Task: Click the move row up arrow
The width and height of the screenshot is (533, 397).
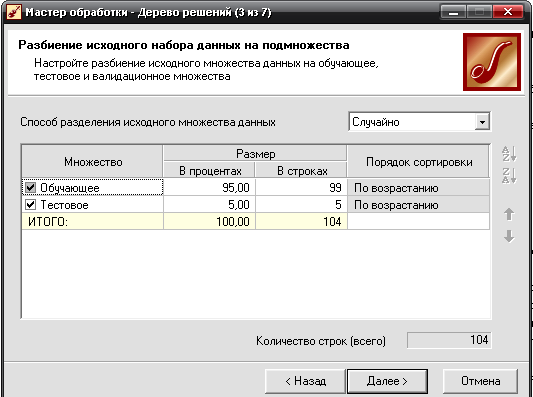Action: [509, 214]
